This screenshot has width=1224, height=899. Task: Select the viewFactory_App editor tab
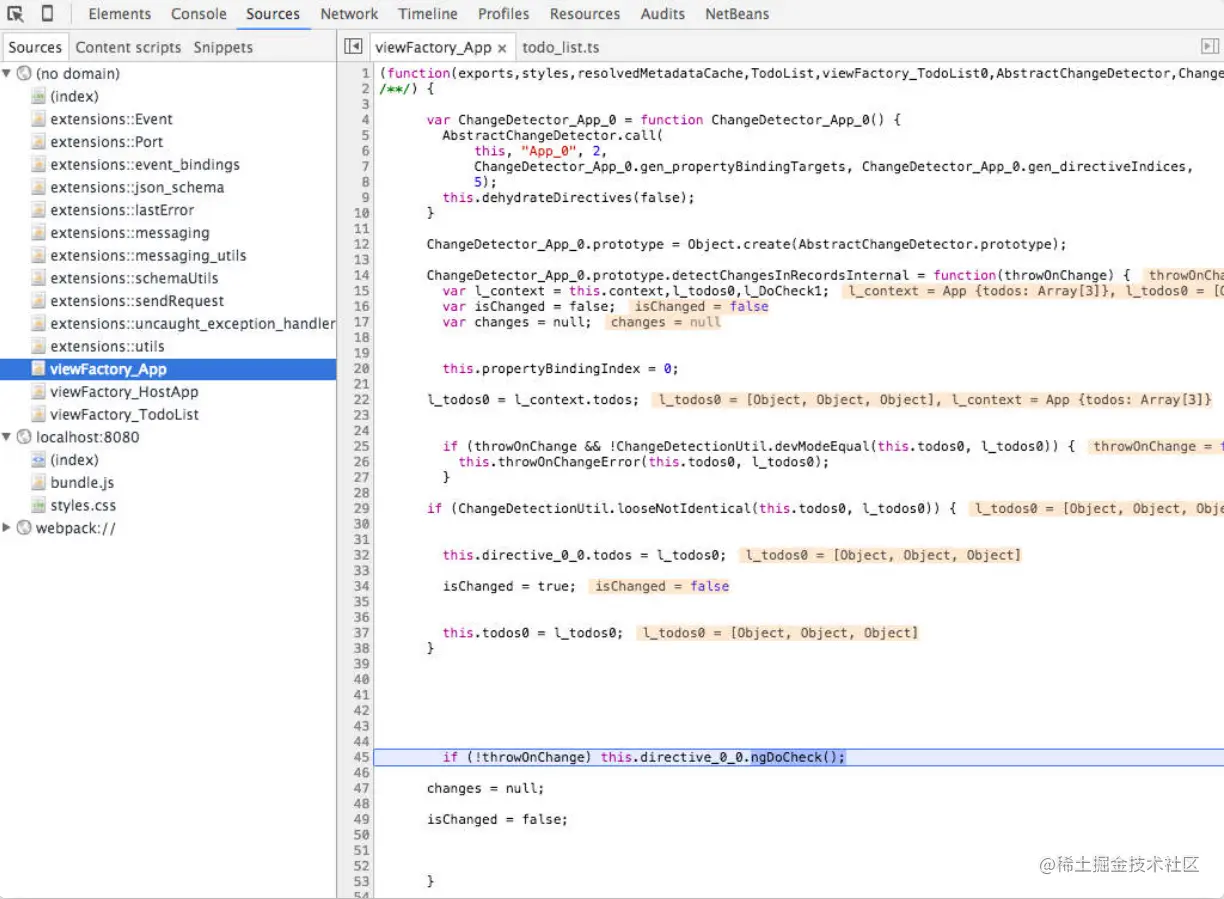433,47
